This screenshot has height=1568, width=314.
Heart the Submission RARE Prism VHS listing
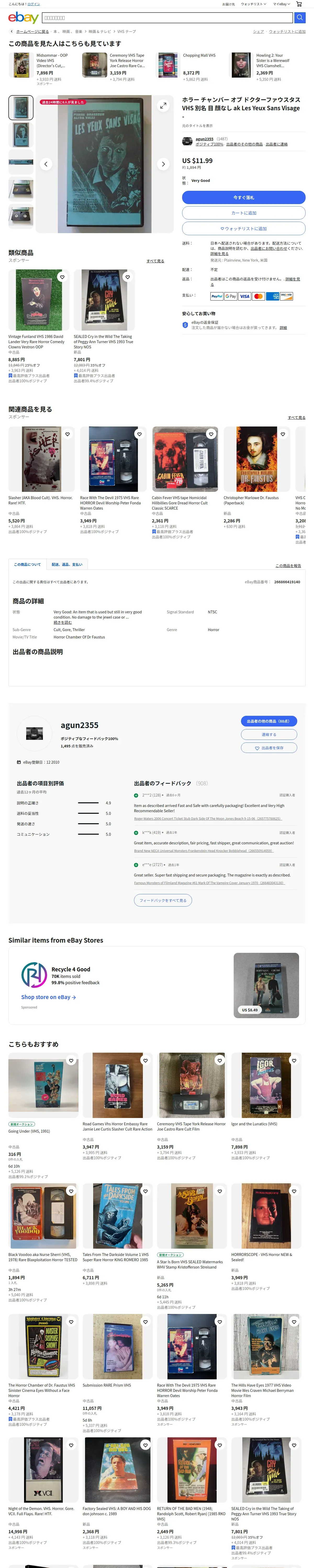[x=145, y=1322]
